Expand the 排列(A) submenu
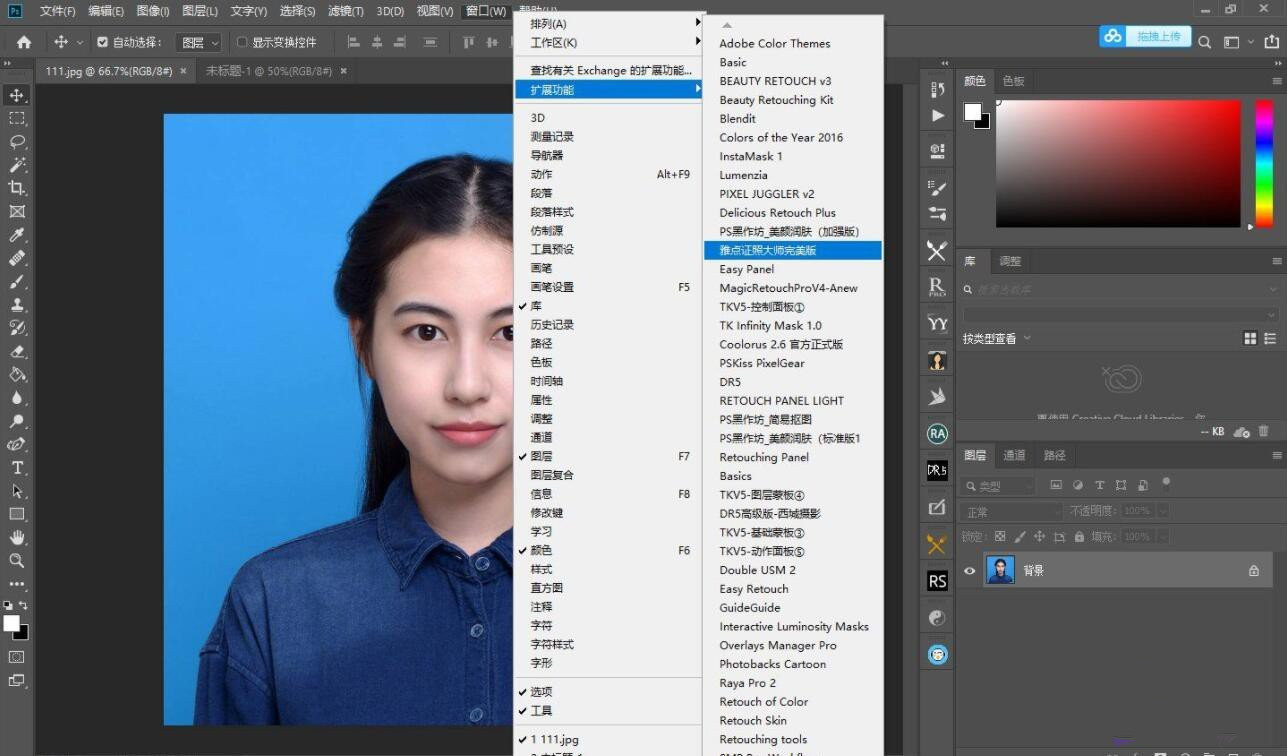Screen dimensions: 1287x756 (x=610, y=24)
